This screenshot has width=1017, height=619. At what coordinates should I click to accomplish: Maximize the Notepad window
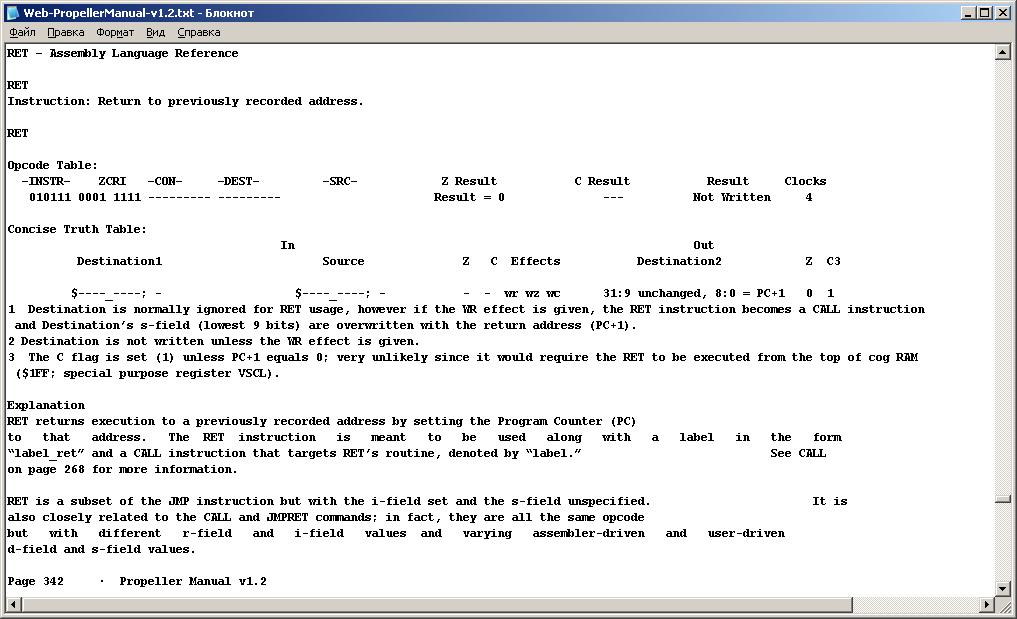click(x=985, y=13)
